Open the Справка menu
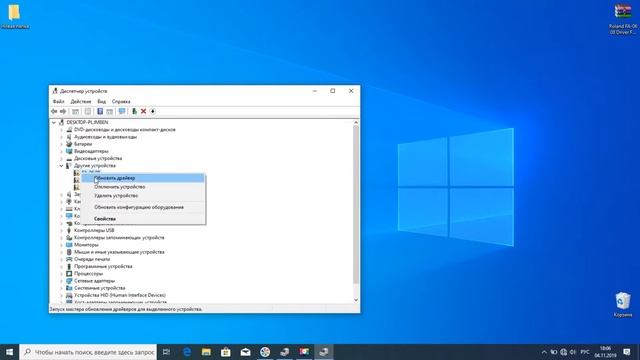 click(121, 101)
